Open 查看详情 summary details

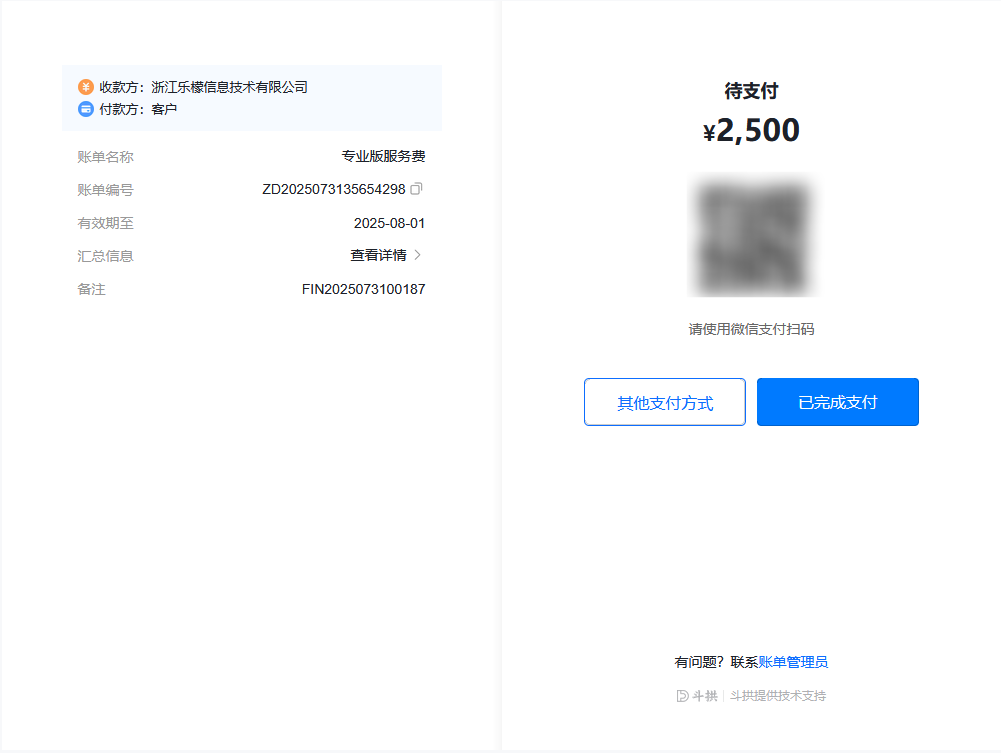click(x=379, y=255)
